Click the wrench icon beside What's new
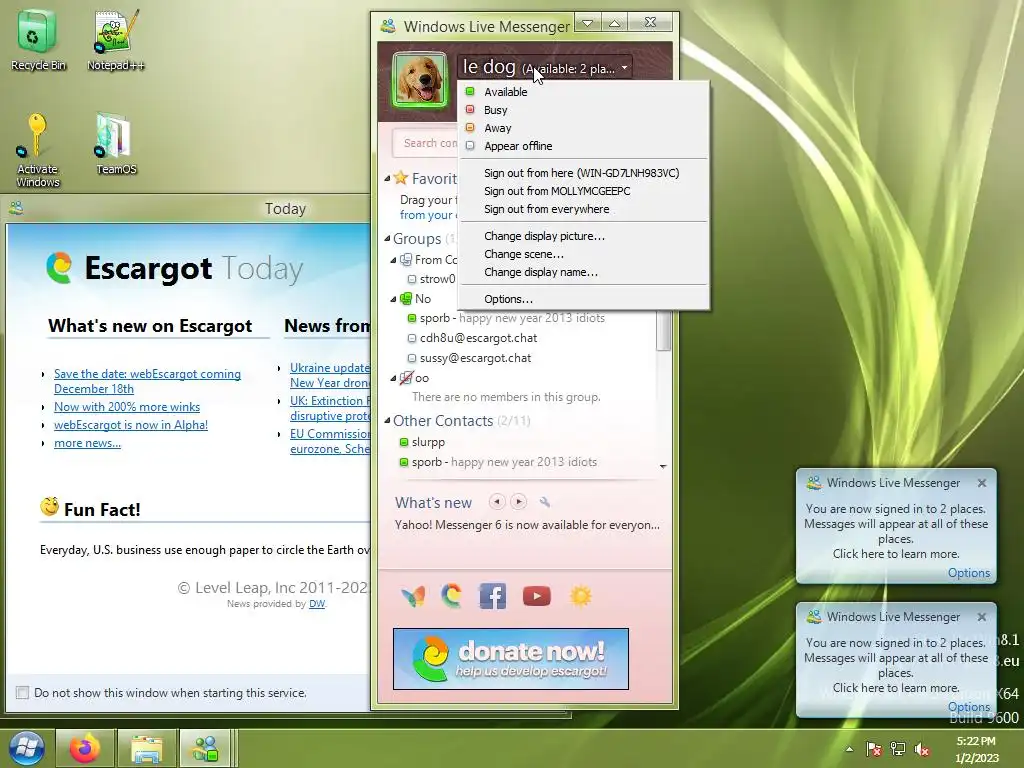 tap(545, 502)
